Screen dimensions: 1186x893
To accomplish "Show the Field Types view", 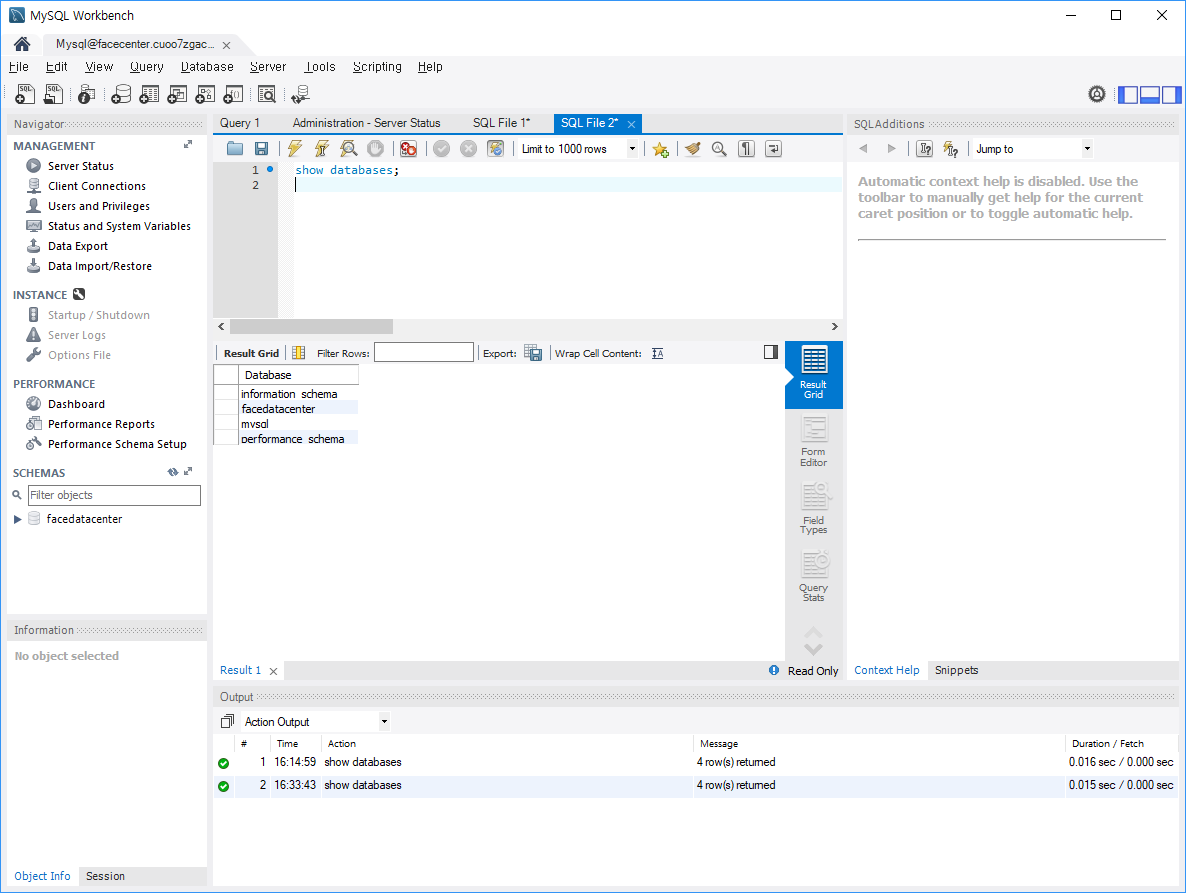I will 814,509.
